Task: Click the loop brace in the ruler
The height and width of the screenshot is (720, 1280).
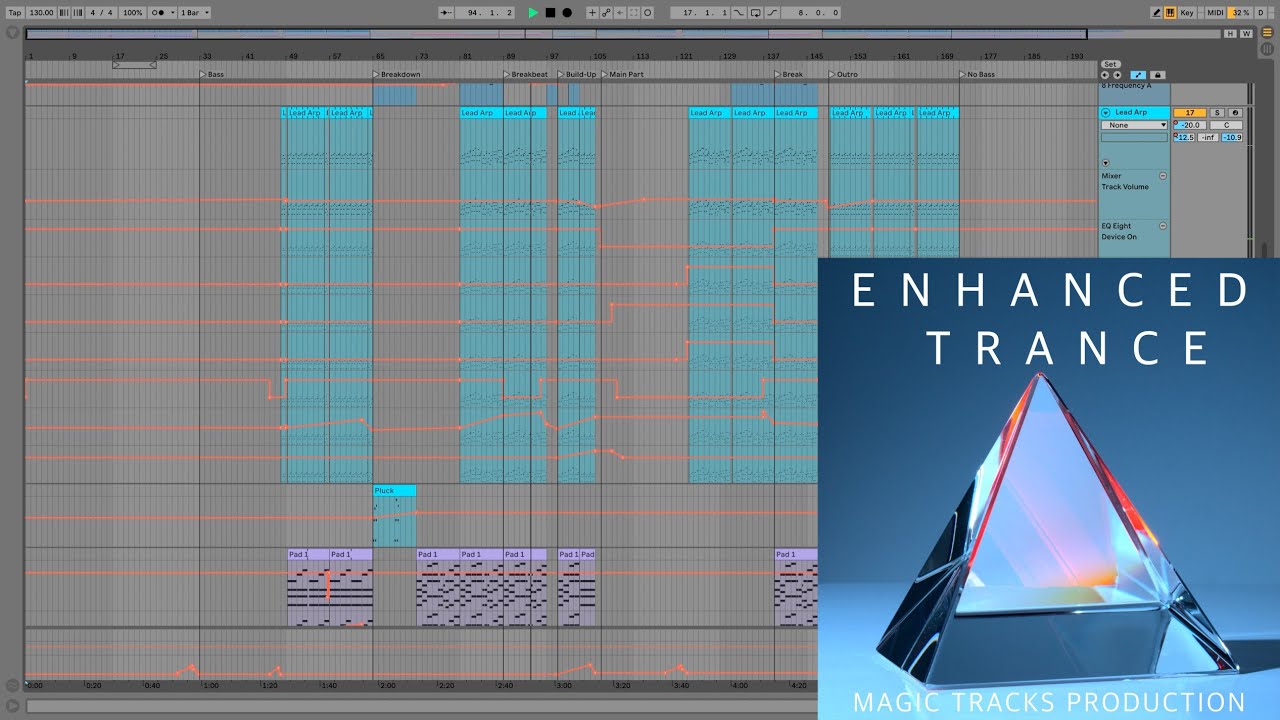Action: click(134, 65)
